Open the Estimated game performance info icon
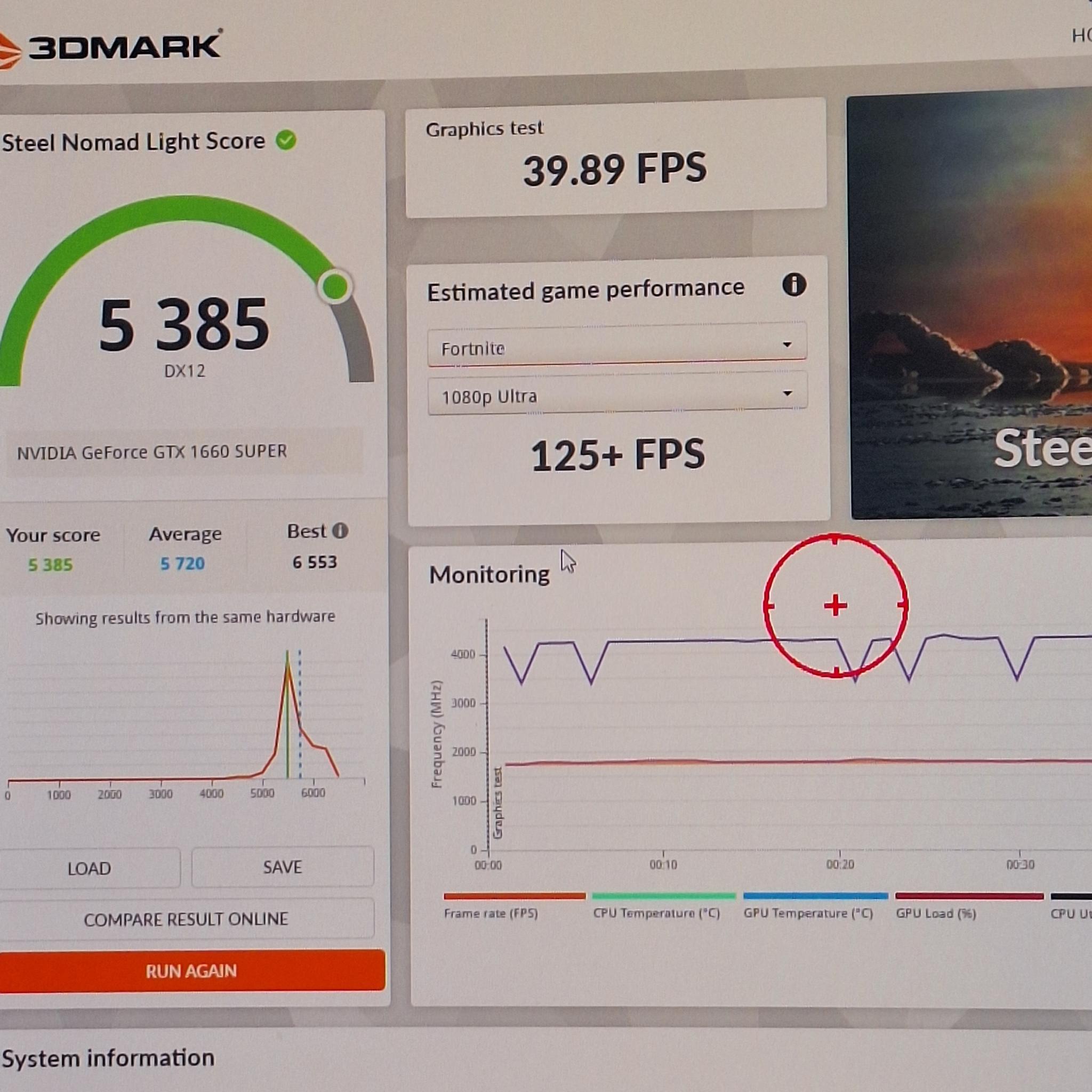 pos(793,285)
